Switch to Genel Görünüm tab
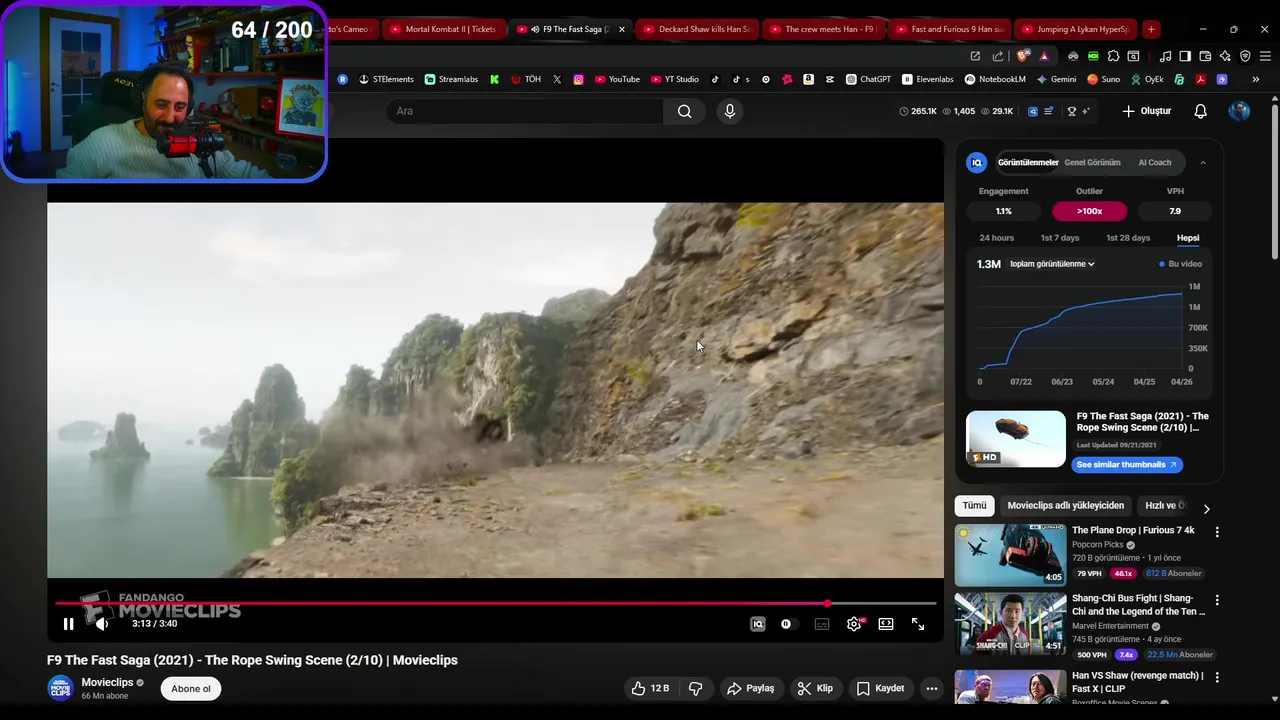 [x=1092, y=162]
